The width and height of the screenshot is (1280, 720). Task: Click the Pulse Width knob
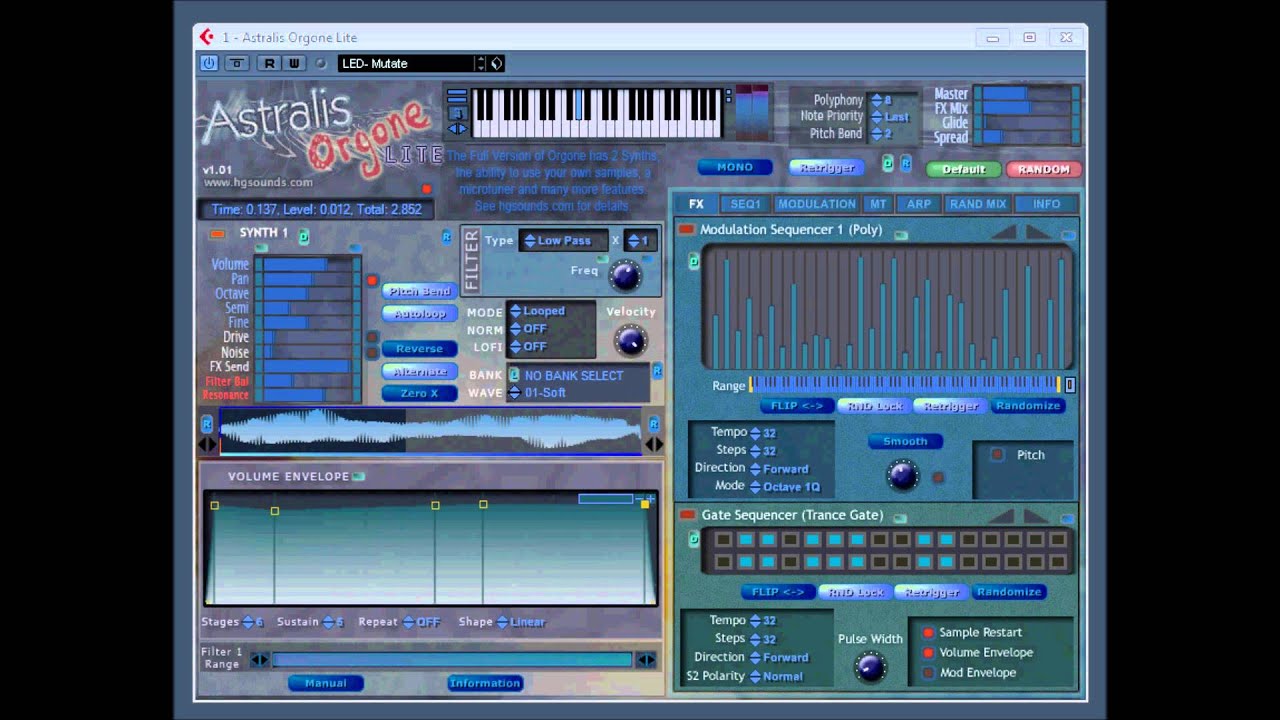(870, 667)
